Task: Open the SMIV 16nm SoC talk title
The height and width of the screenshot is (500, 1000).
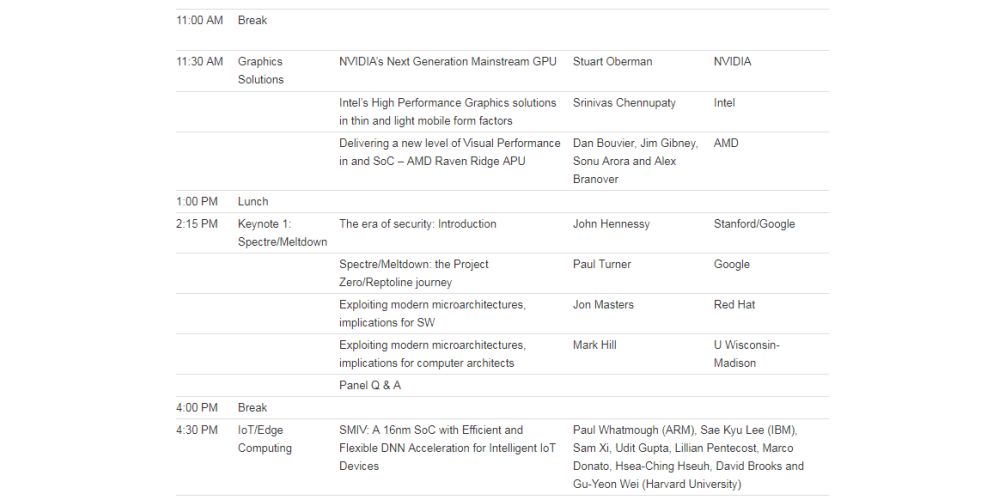Action: (446, 448)
